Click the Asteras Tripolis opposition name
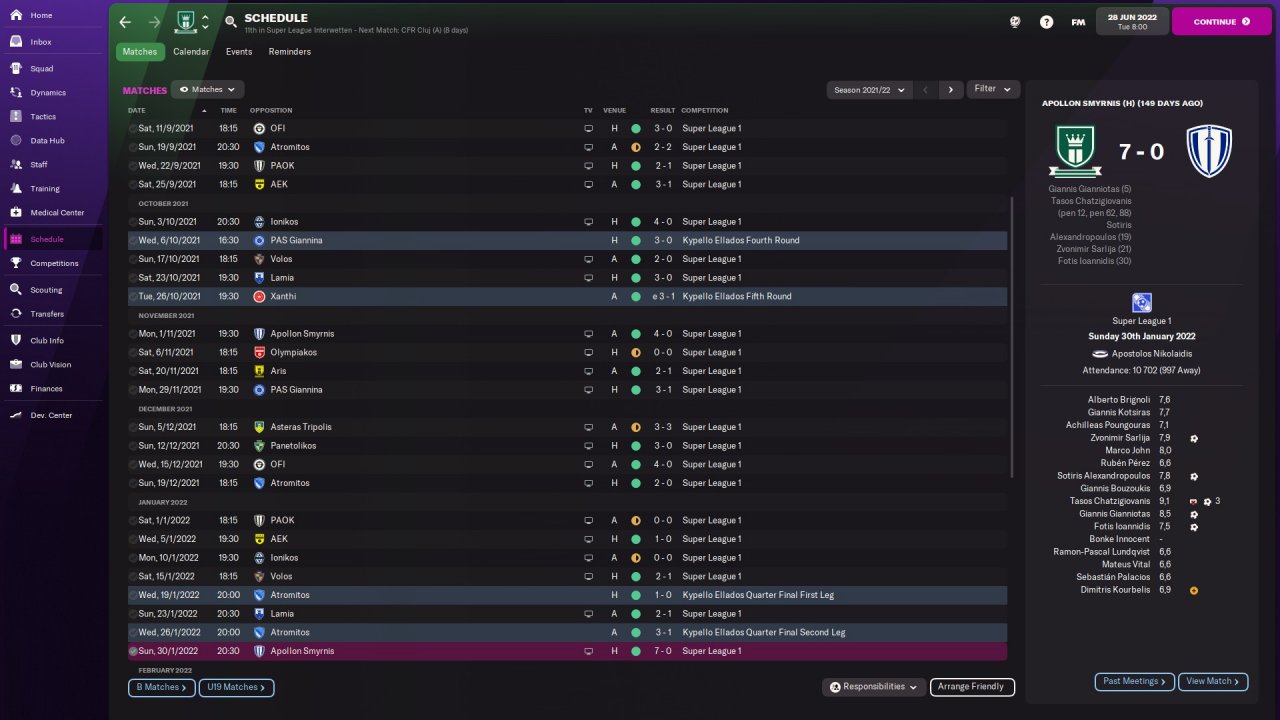1280x720 pixels. coord(300,427)
